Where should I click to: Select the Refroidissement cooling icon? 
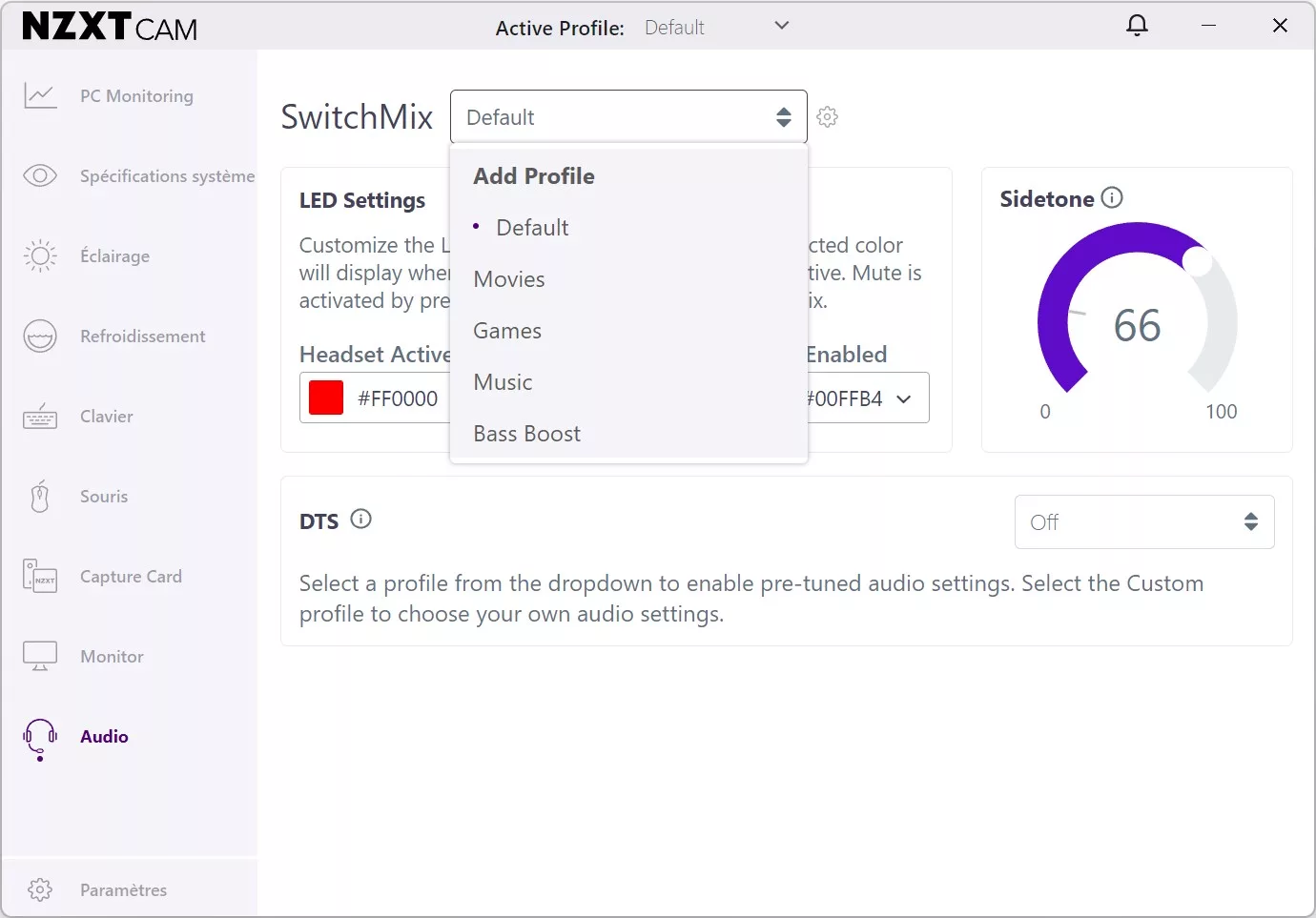[40, 336]
